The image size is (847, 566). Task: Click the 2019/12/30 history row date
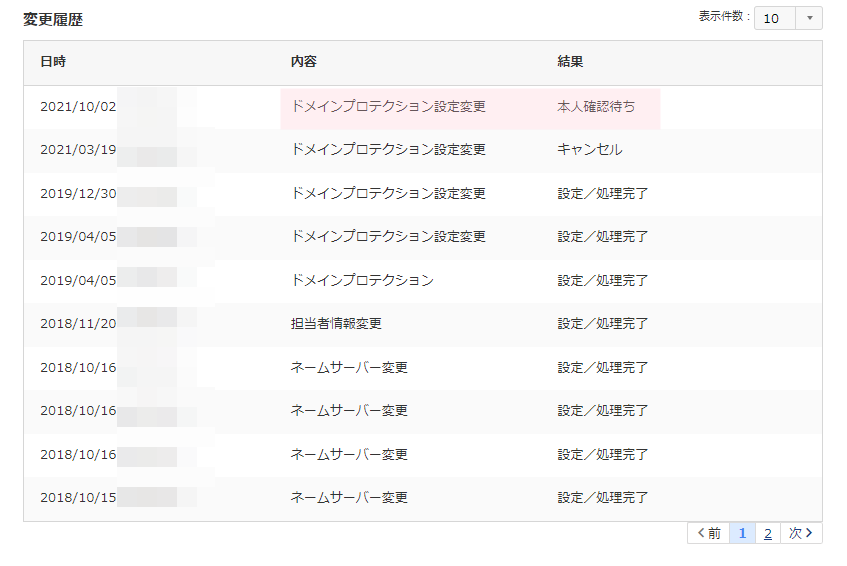point(78,193)
